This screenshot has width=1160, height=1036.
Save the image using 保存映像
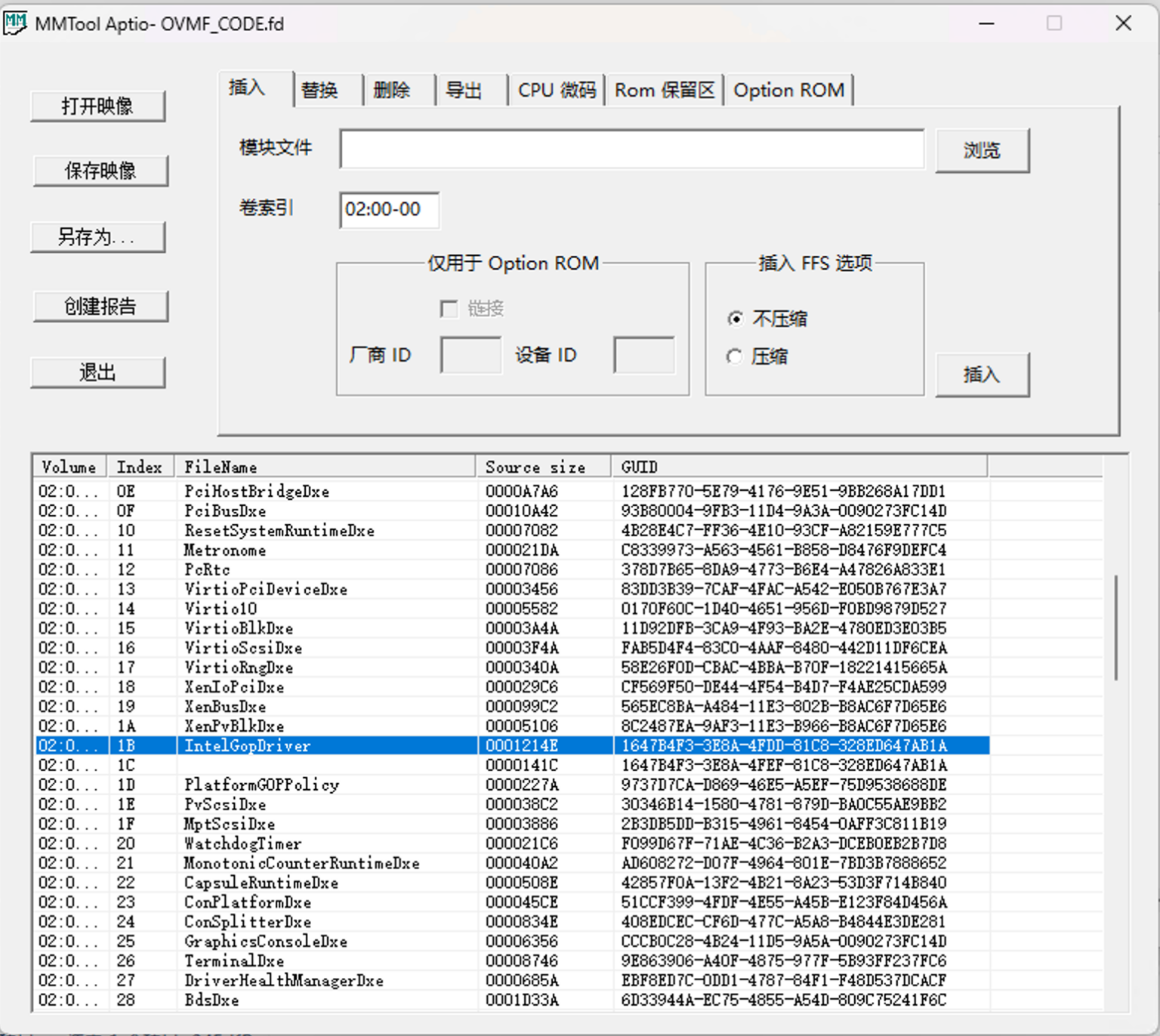click(100, 171)
